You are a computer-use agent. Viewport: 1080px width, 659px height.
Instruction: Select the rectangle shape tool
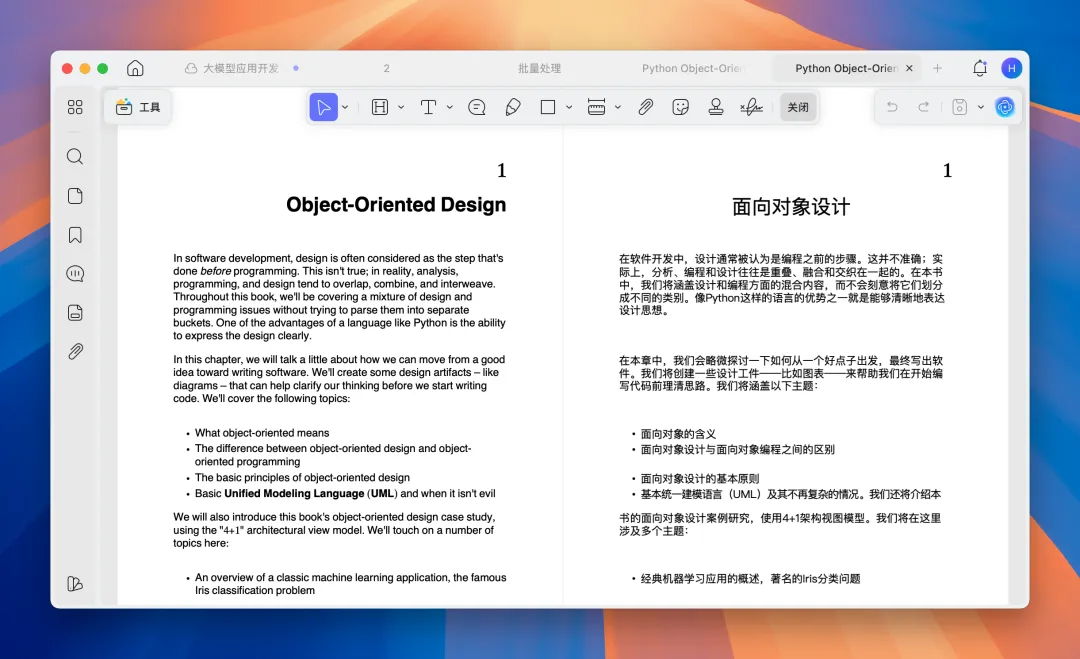point(548,107)
